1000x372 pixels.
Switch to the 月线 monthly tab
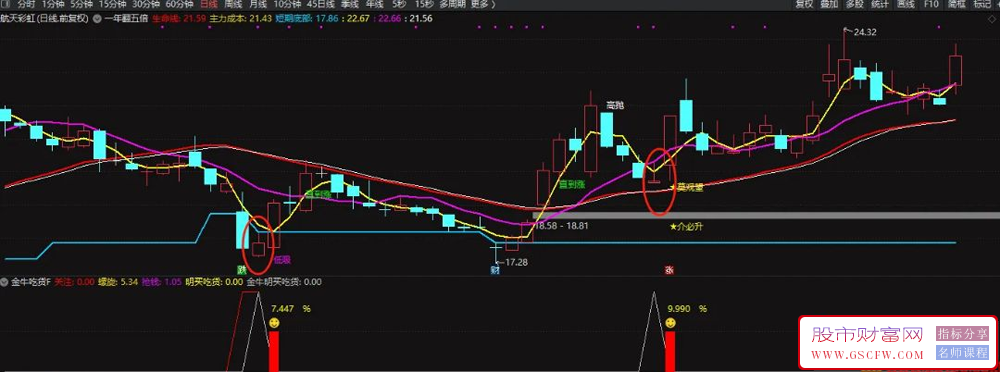(258, 4)
